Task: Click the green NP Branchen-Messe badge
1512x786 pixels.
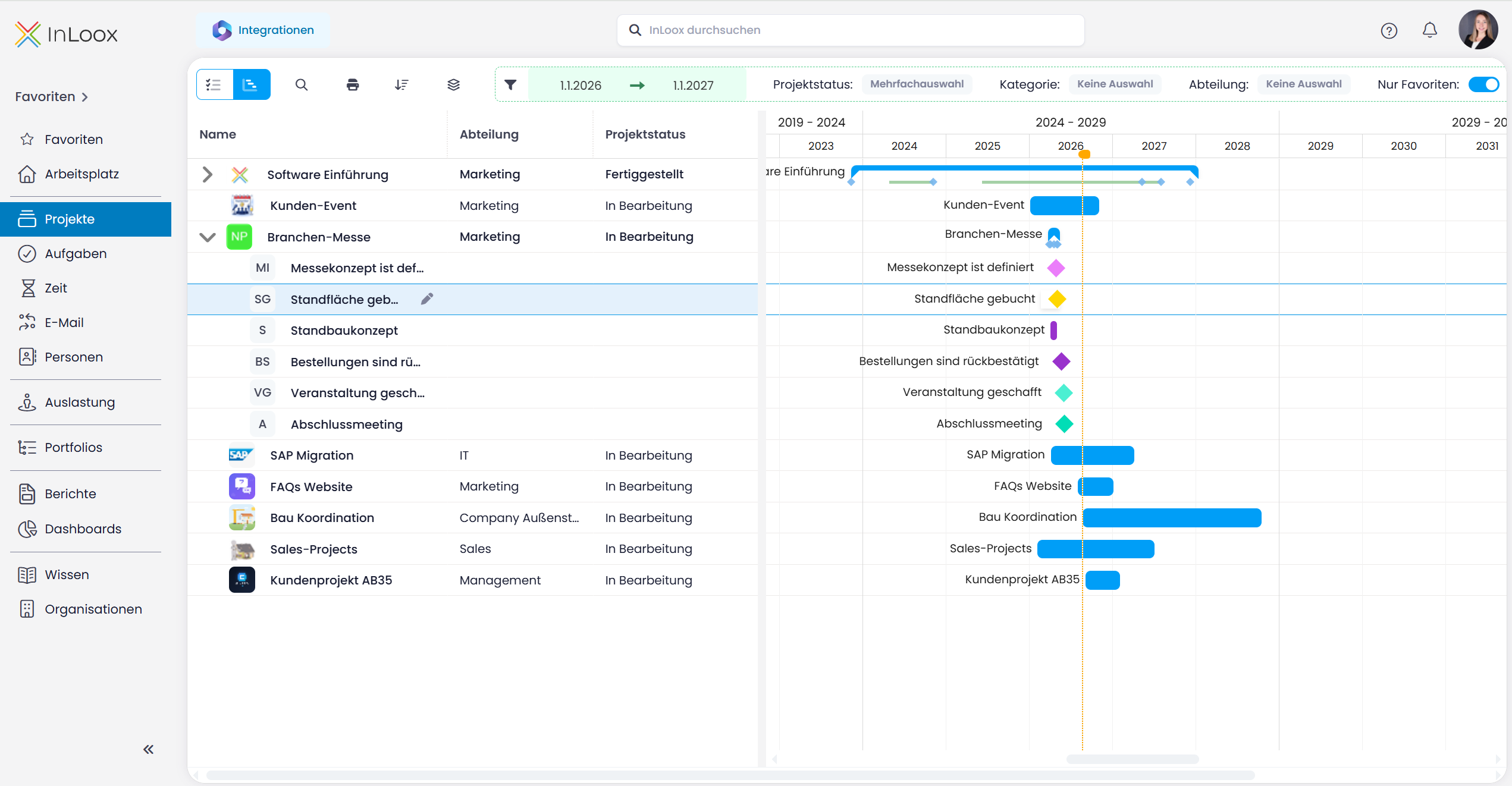Action: [x=239, y=237]
